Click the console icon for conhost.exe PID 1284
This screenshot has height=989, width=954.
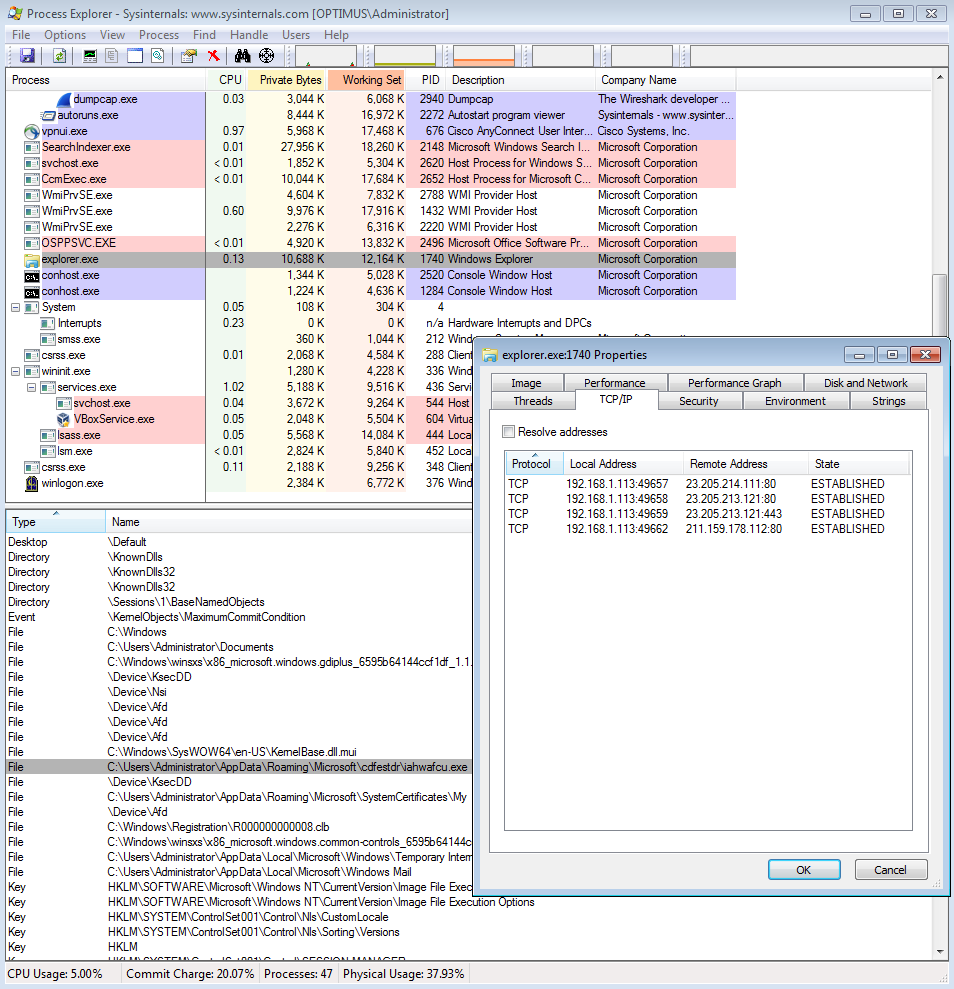pos(32,292)
